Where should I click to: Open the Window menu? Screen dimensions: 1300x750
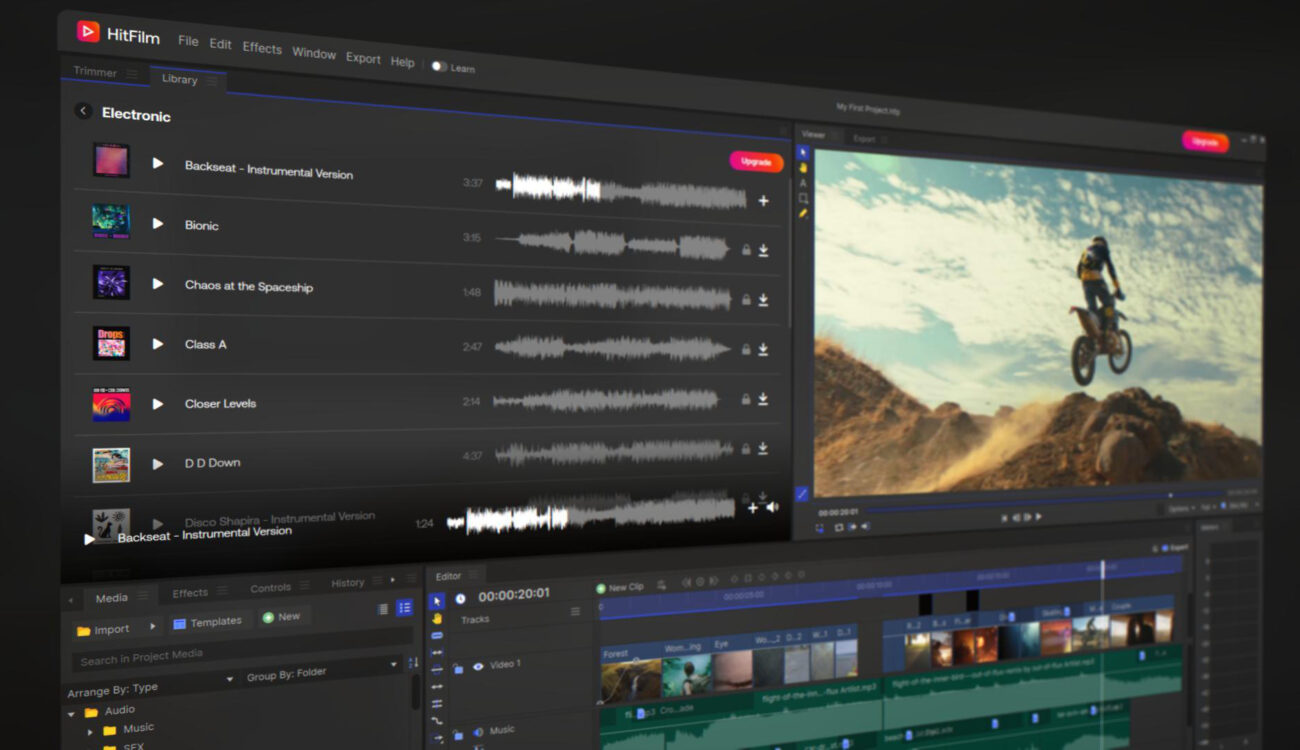(x=314, y=53)
